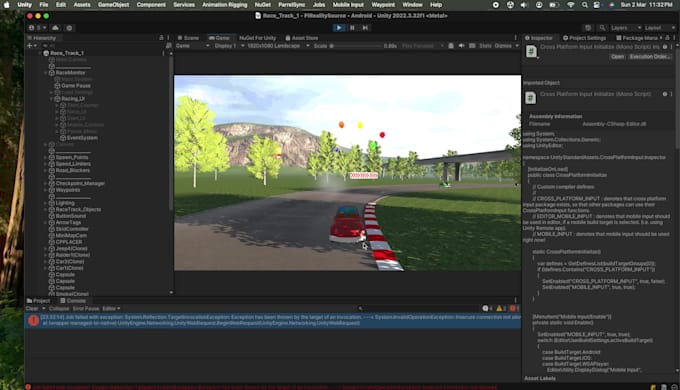680x390 pixels.
Task: Open the Asset Store tab
Action: point(301,38)
